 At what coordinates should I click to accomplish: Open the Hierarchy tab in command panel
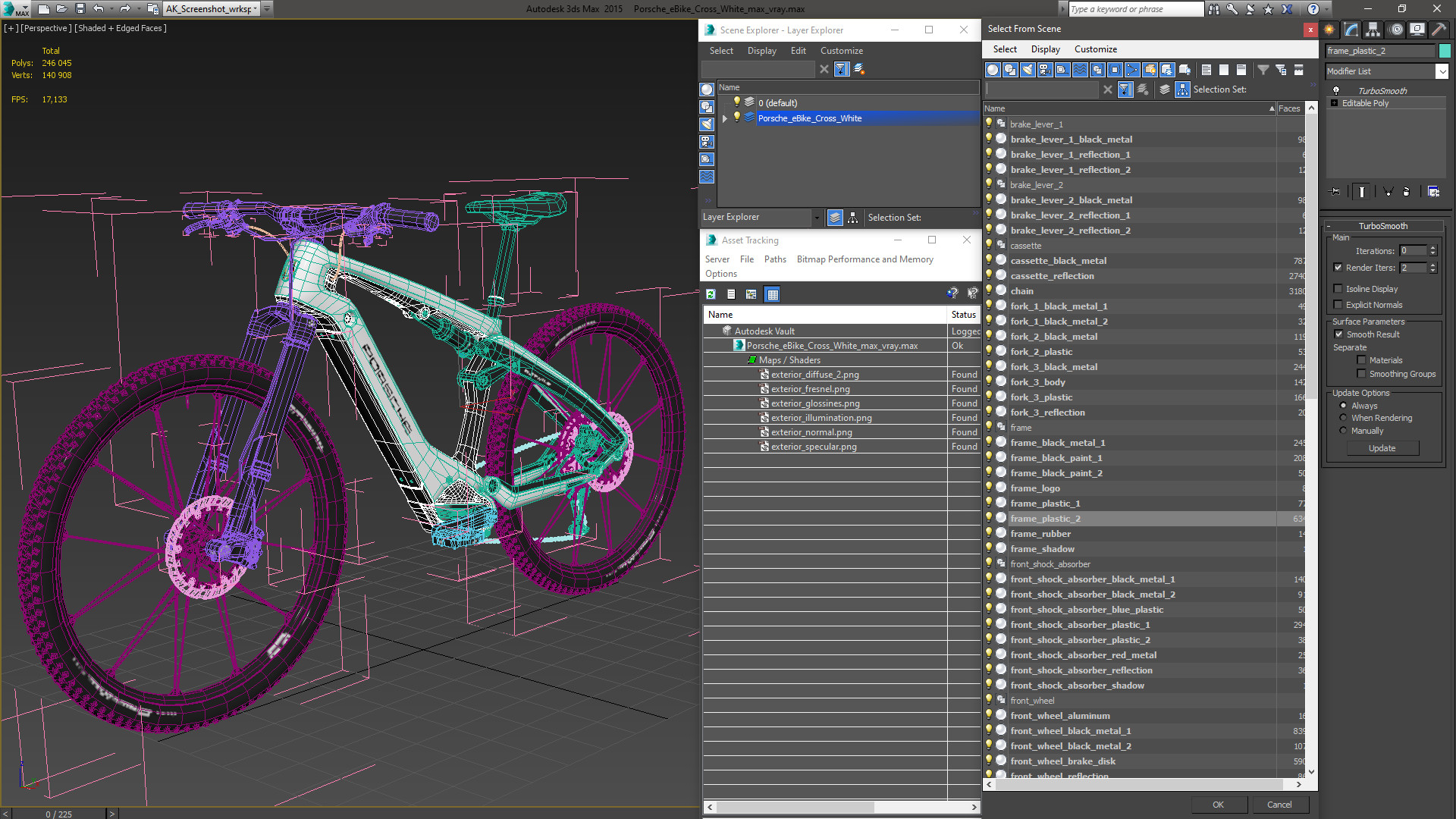pos(1373,30)
